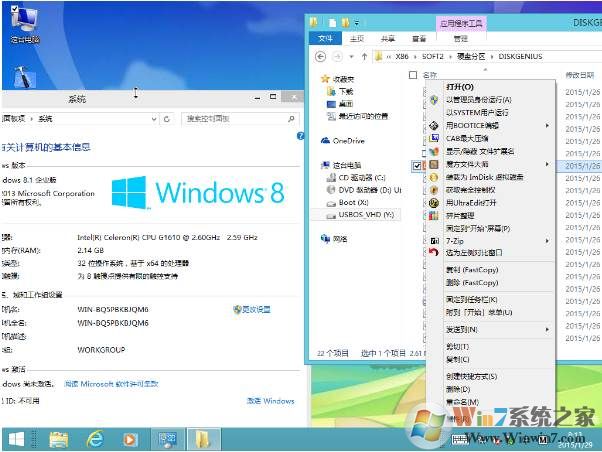Click the SOFT2 breadcrumb in address bar

(432, 57)
